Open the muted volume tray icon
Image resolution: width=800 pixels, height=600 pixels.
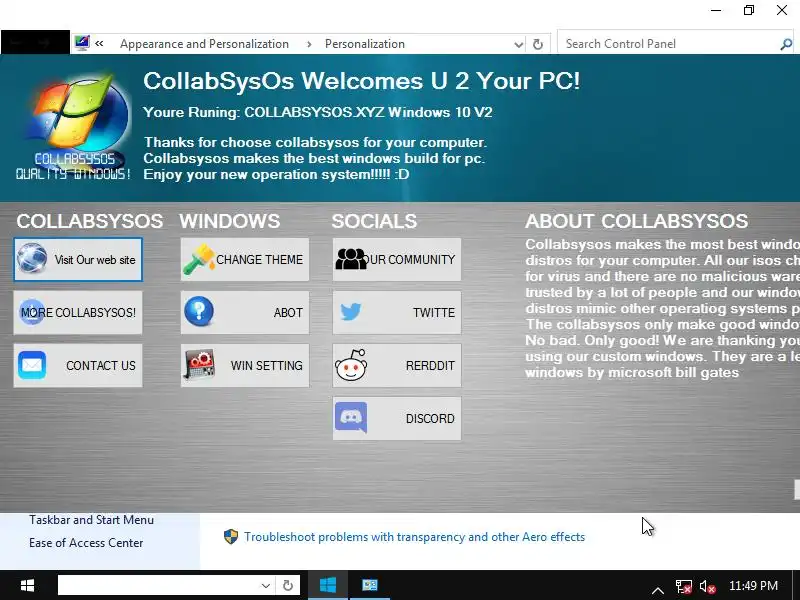(x=708, y=586)
